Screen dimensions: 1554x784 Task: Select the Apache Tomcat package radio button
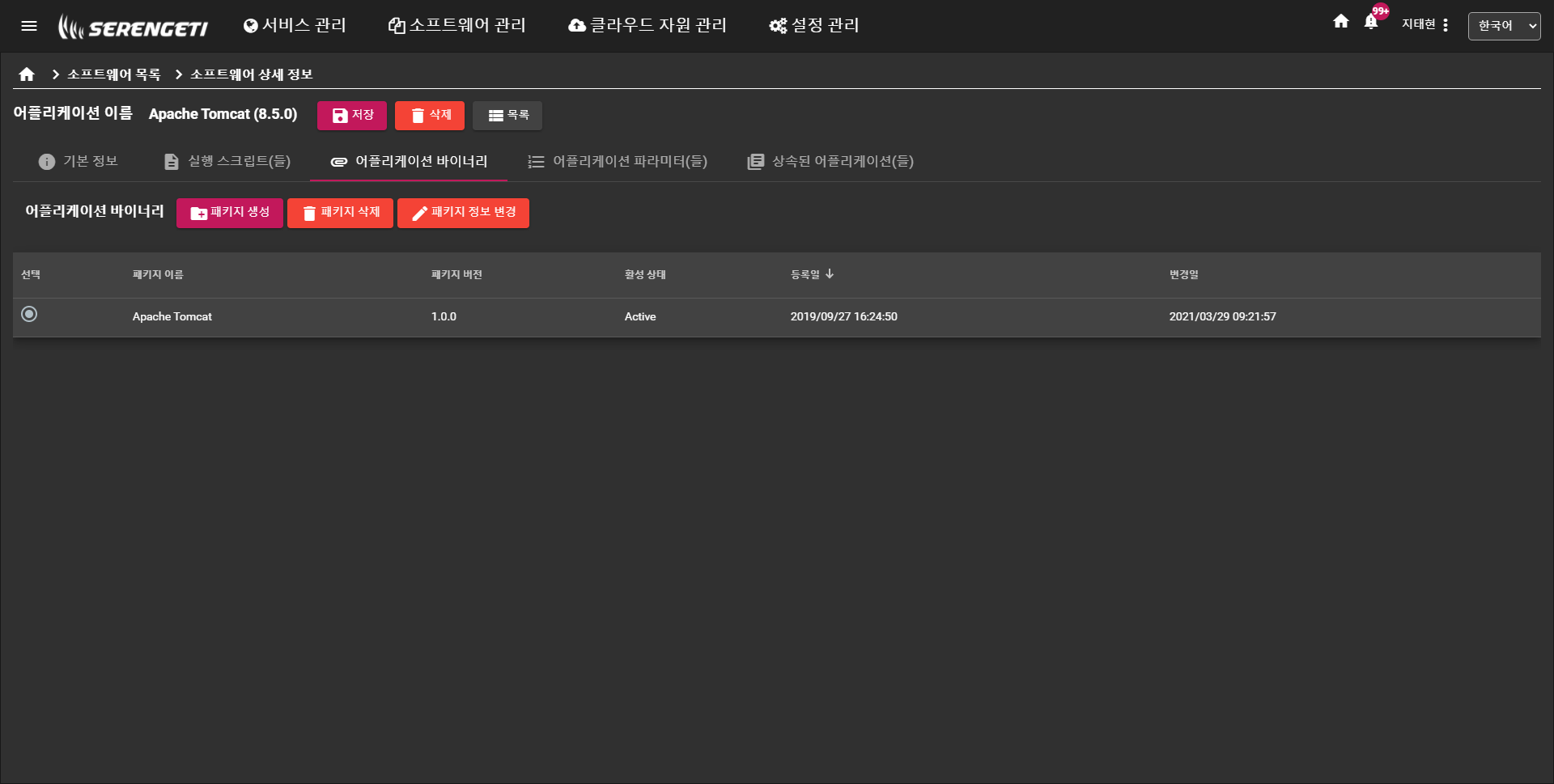[29, 314]
